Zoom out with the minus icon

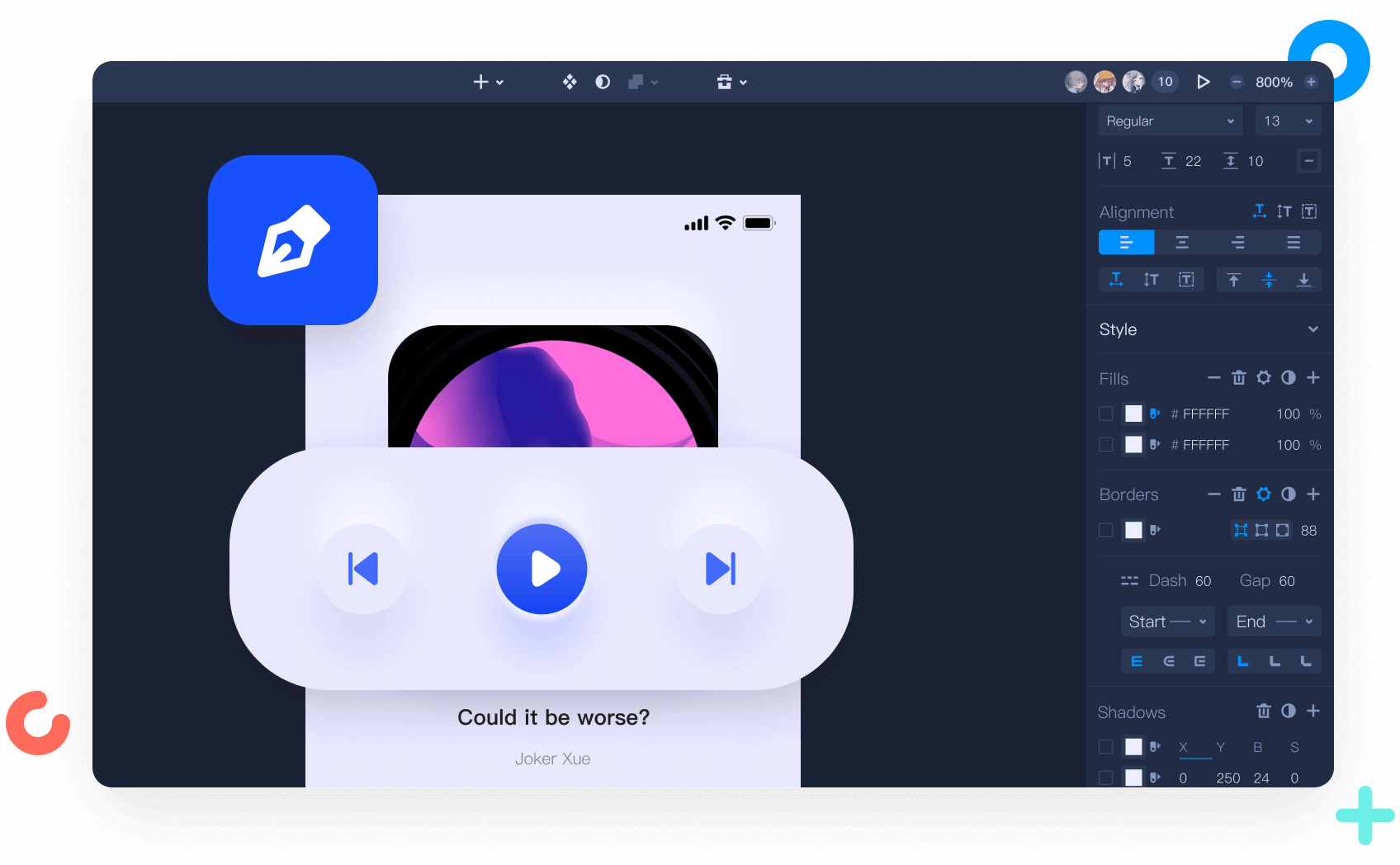click(1237, 82)
